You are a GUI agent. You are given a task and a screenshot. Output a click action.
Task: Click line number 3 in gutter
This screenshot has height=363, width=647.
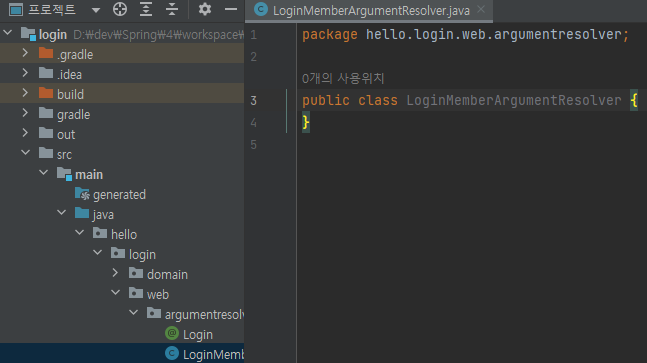coord(253,101)
